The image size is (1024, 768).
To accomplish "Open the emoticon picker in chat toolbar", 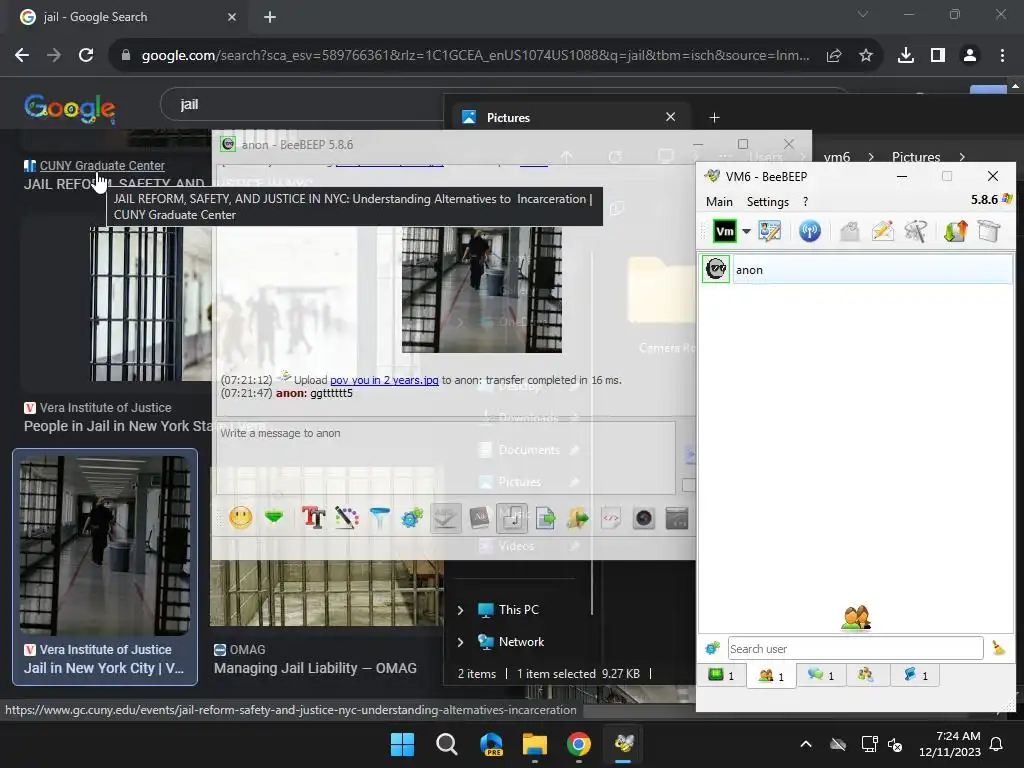I will (241, 518).
